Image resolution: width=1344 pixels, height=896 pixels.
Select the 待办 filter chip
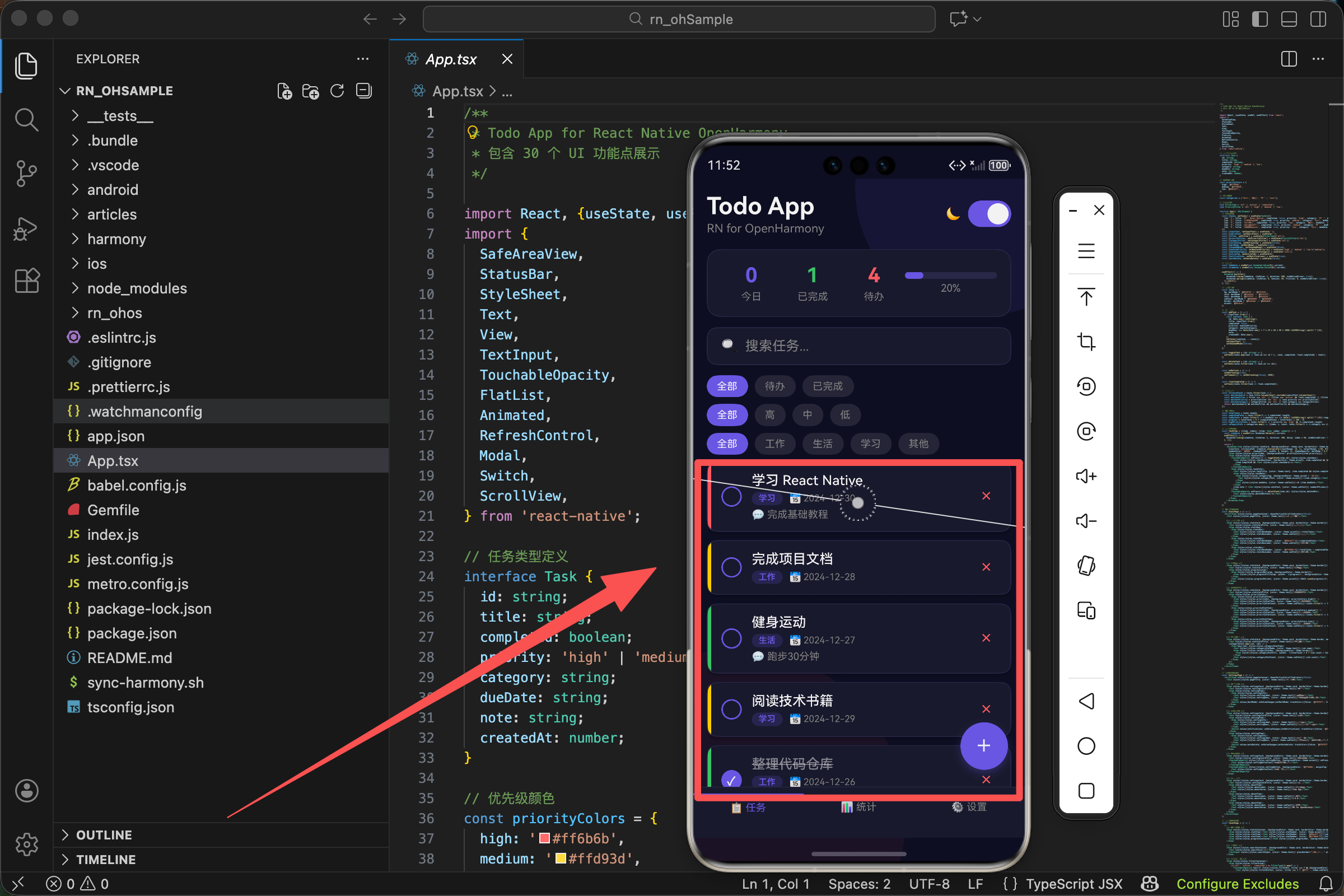click(775, 386)
